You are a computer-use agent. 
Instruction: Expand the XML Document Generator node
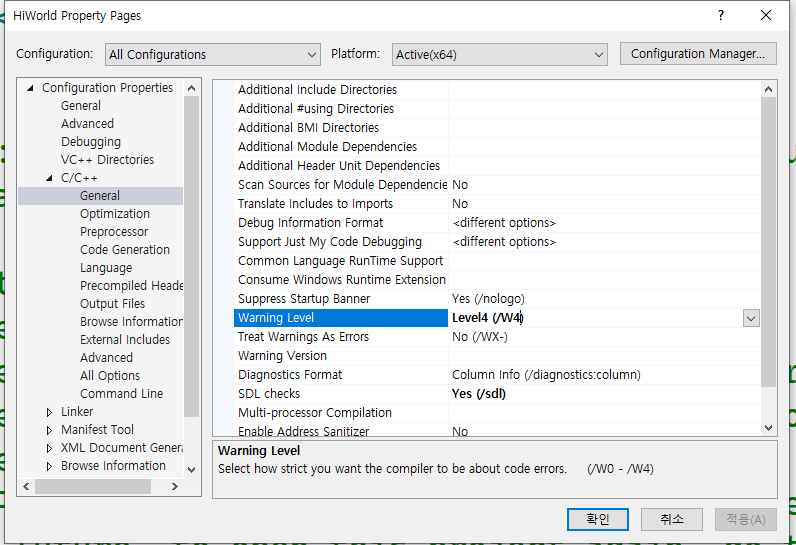coord(49,448)
